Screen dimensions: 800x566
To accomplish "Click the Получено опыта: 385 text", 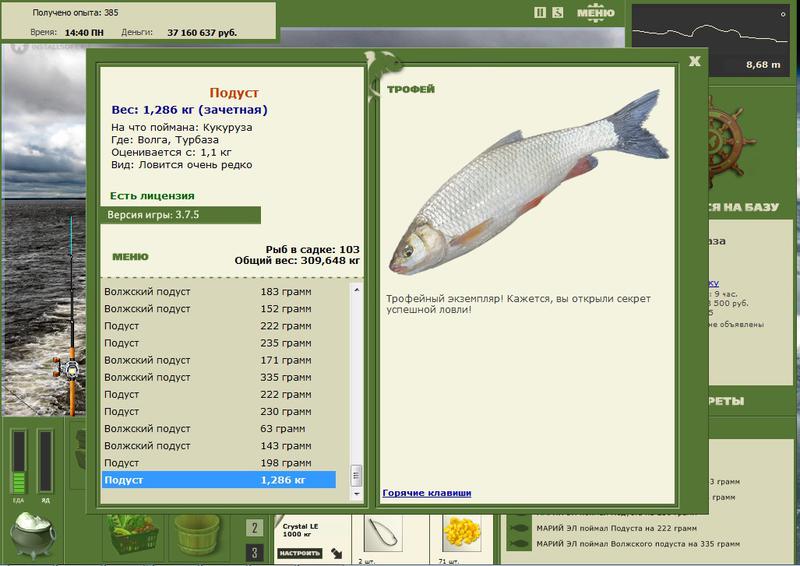I will point(76,13).
